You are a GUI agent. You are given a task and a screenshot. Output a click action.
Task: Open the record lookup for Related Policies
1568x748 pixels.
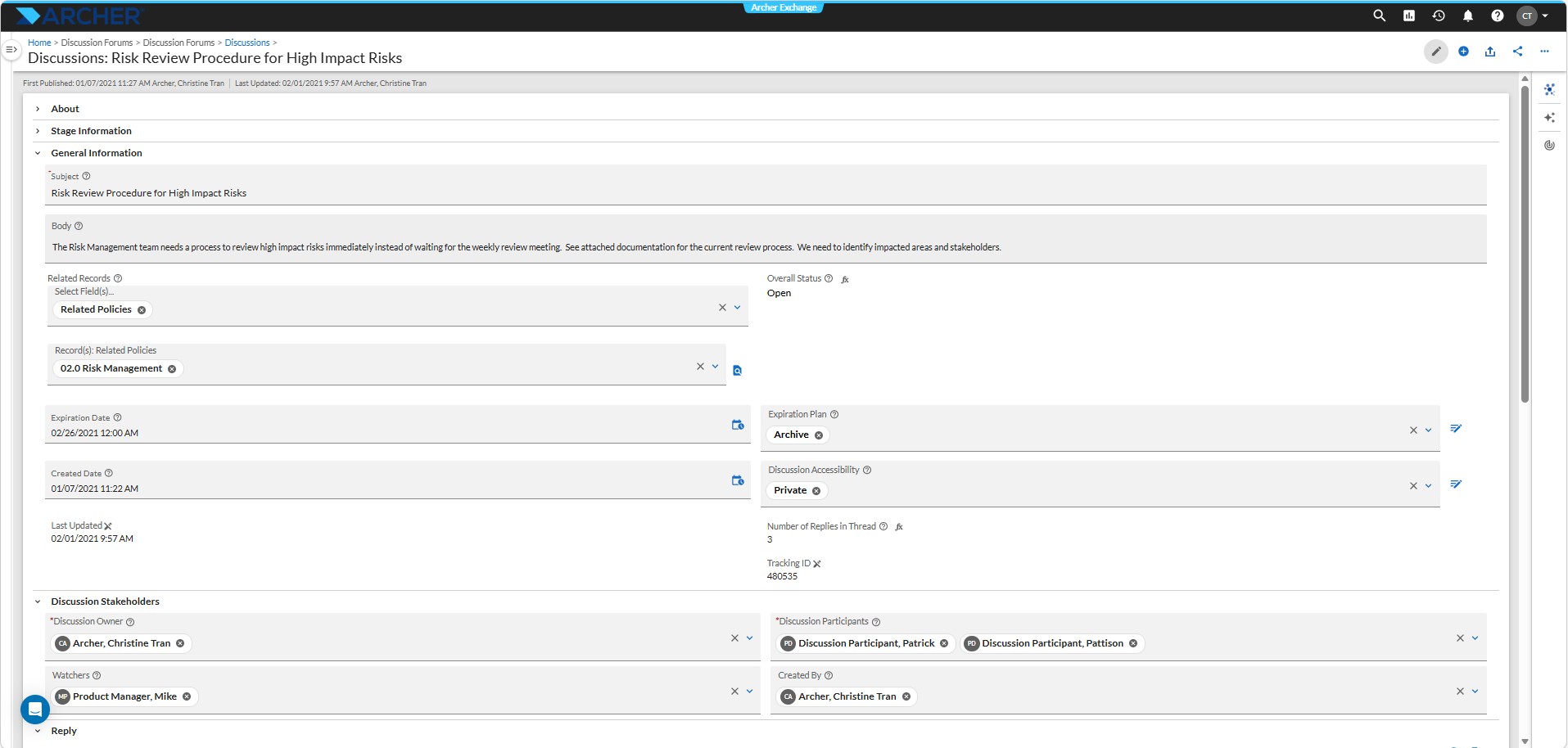coord(737,371)
